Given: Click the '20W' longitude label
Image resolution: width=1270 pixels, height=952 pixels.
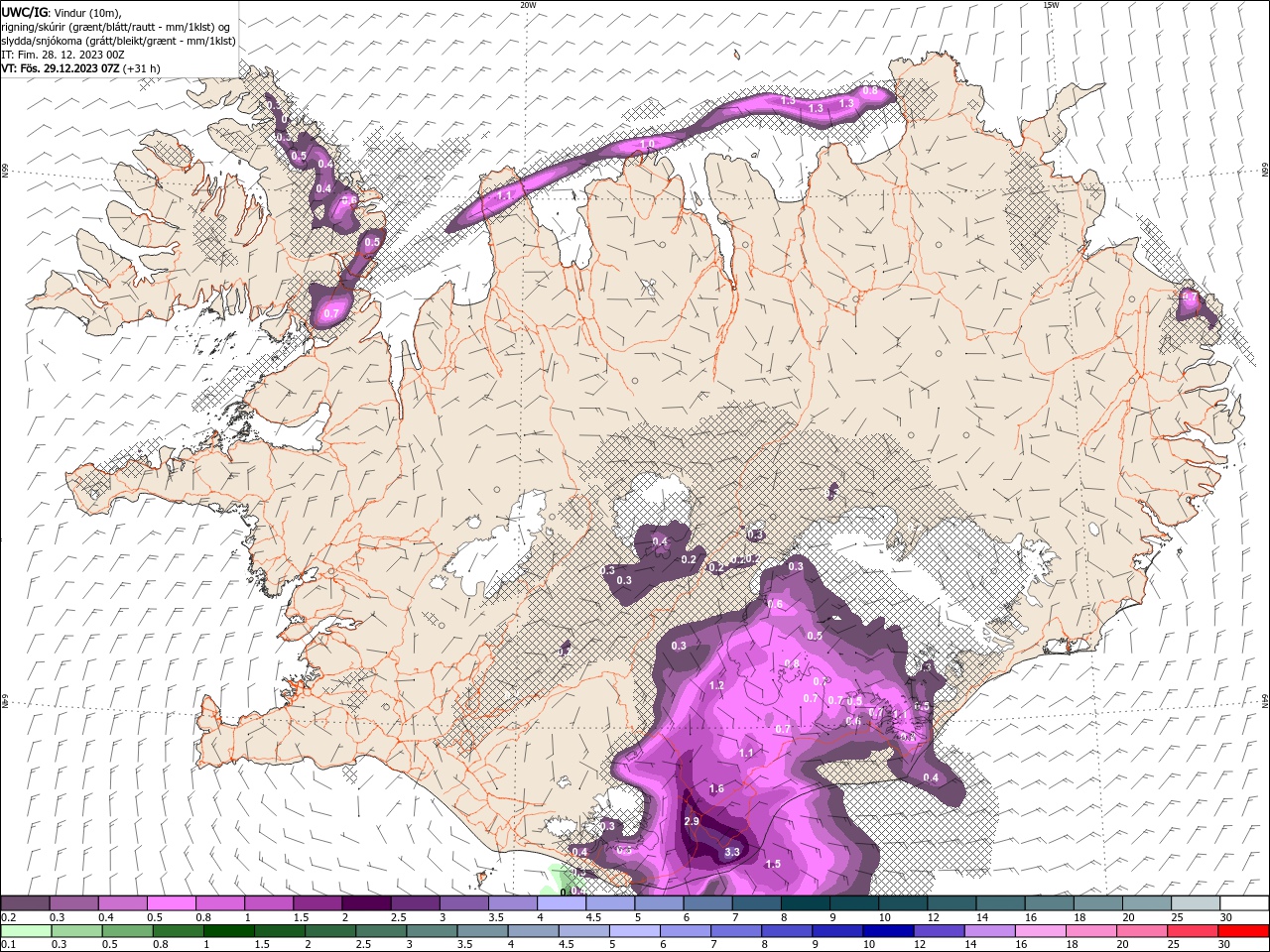Looking at the screenshot, I should point(528,5).
